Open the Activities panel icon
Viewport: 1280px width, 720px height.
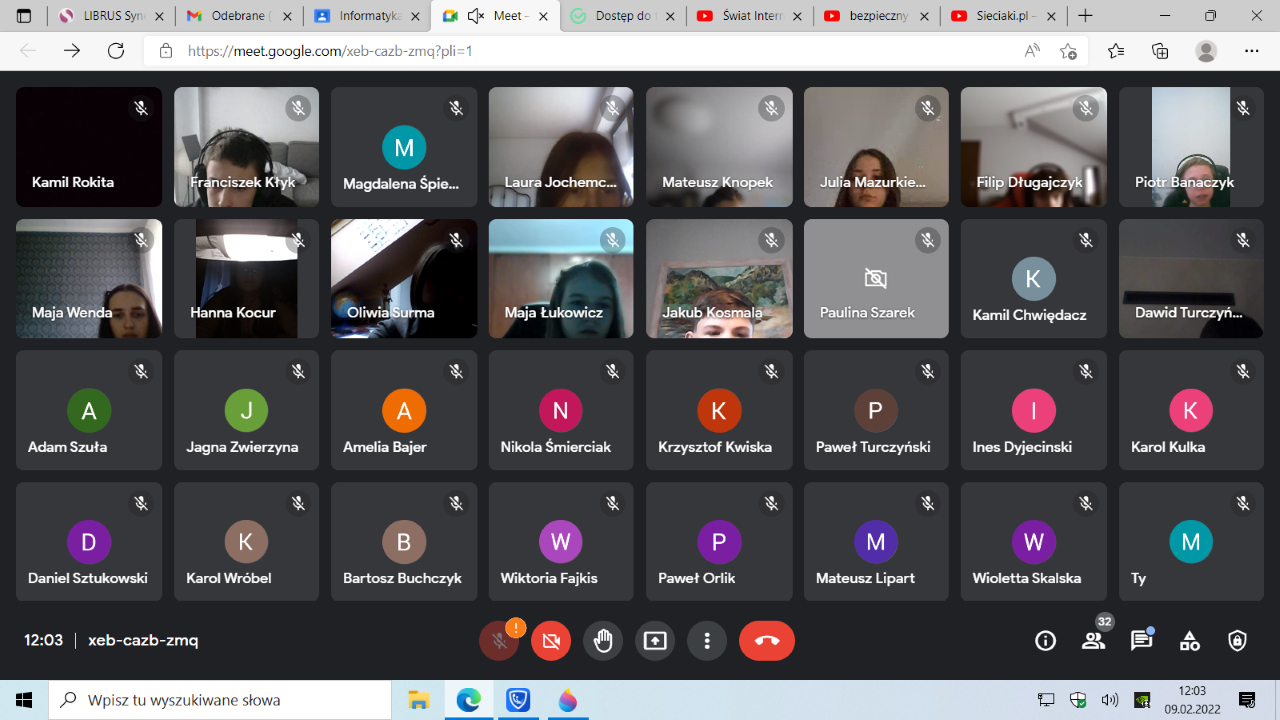pos(1189,641)
